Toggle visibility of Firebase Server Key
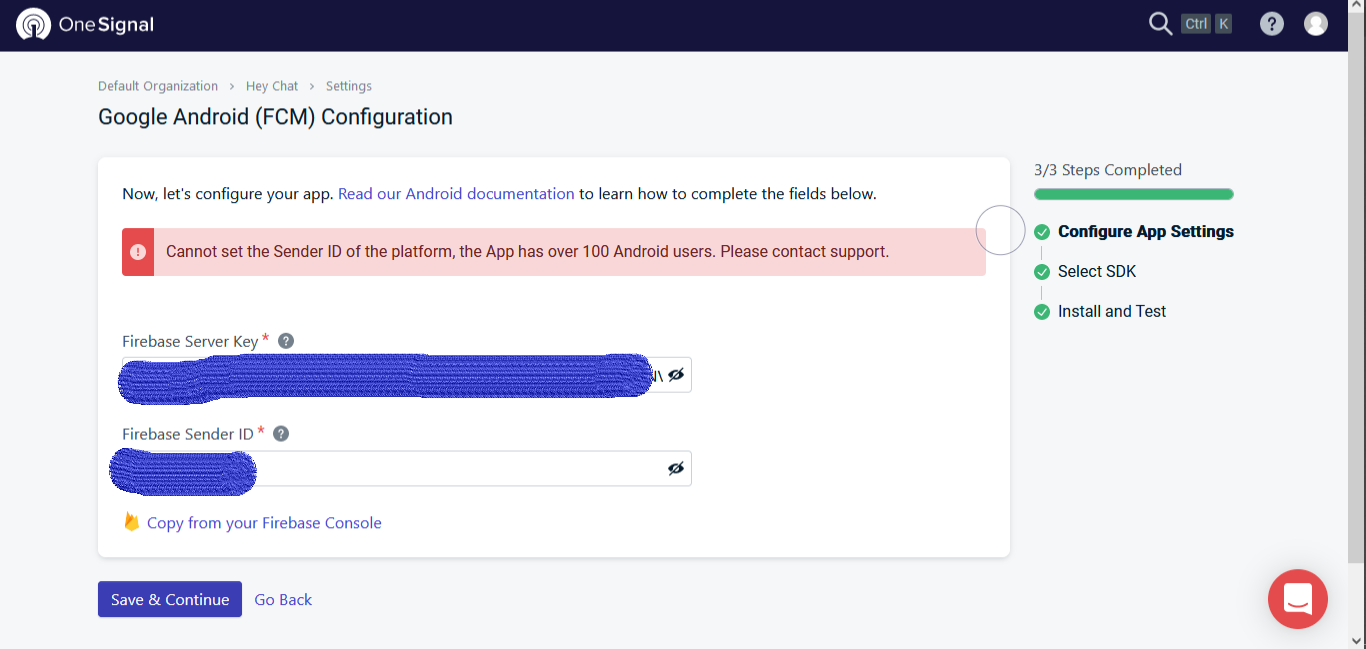Image resolution: width=1366 pixels, height=649 pixels. click(x=676, y=375)
